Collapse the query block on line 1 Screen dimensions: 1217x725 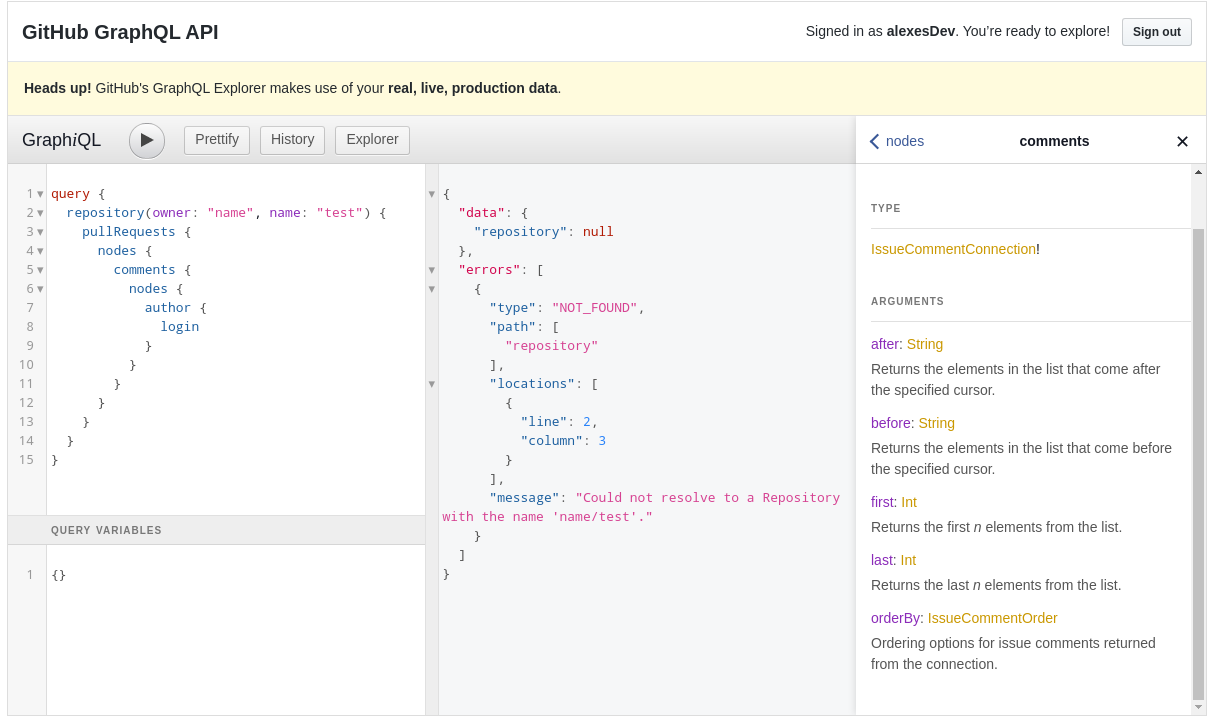tap(40, 194)
